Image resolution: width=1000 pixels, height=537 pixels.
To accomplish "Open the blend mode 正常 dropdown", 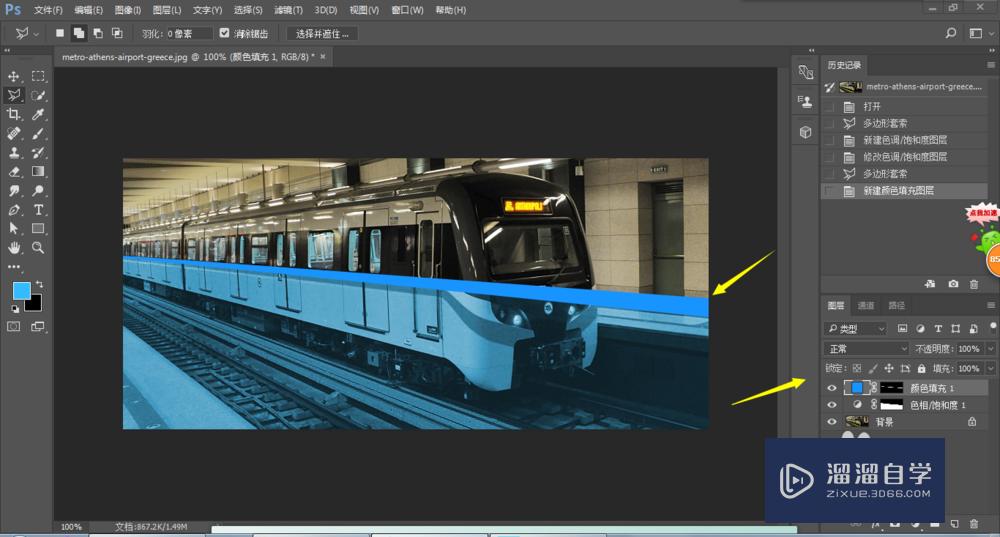I will click(866, 349).
